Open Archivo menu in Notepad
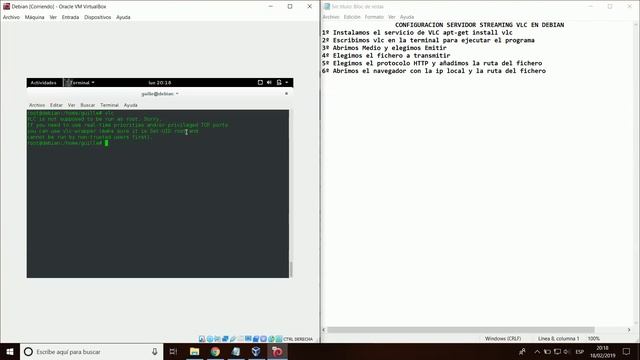 331,17
